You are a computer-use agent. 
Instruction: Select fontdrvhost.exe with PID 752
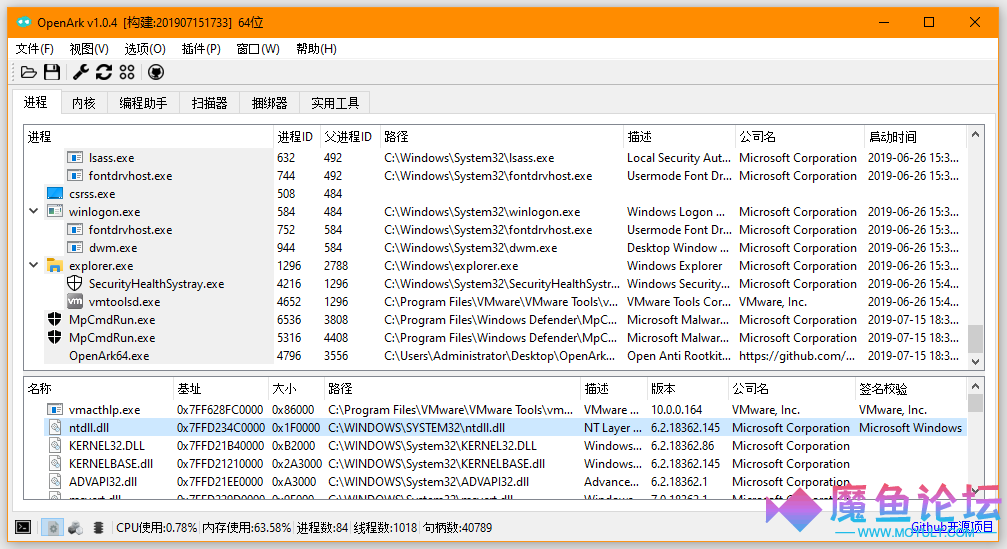click(495, 230)
